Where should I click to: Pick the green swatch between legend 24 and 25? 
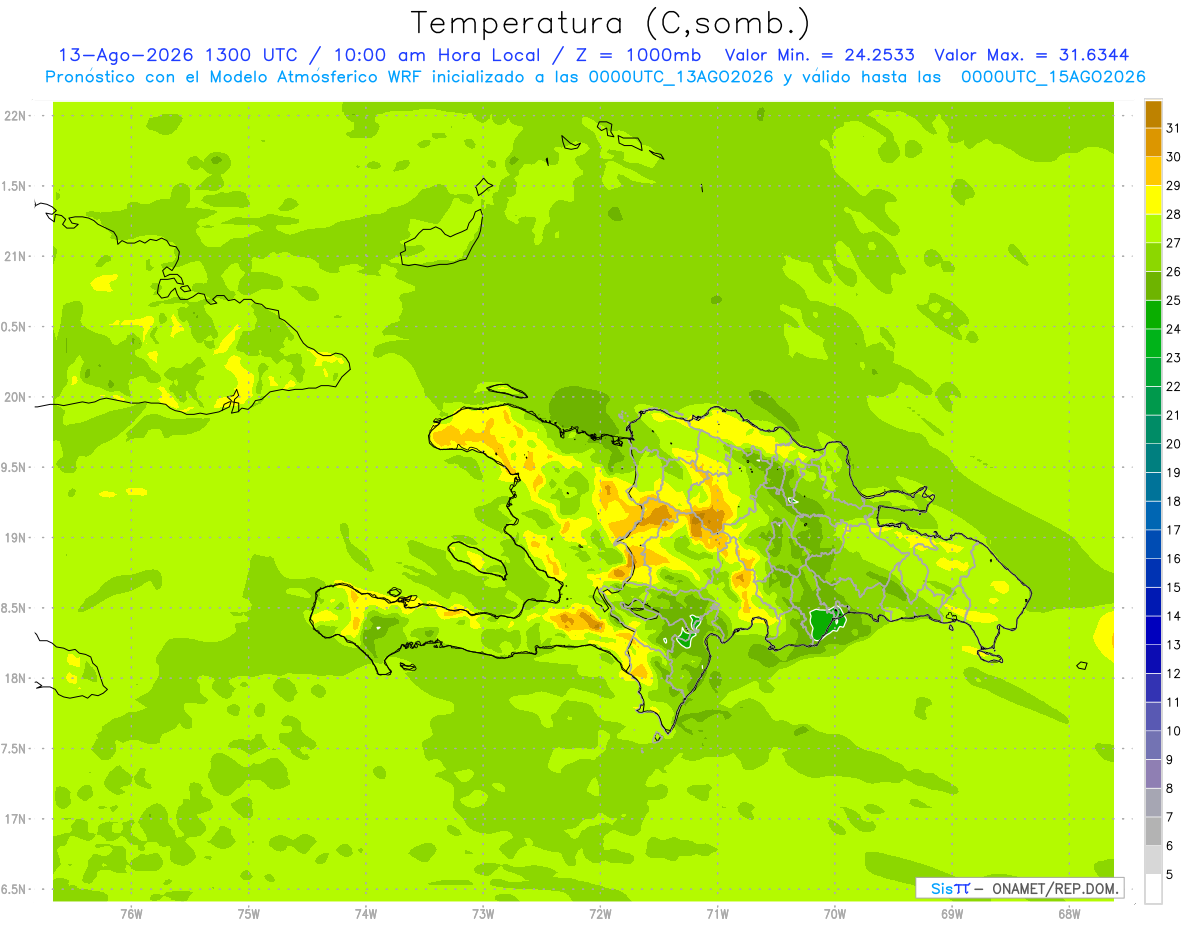[x=1153, y=315]
